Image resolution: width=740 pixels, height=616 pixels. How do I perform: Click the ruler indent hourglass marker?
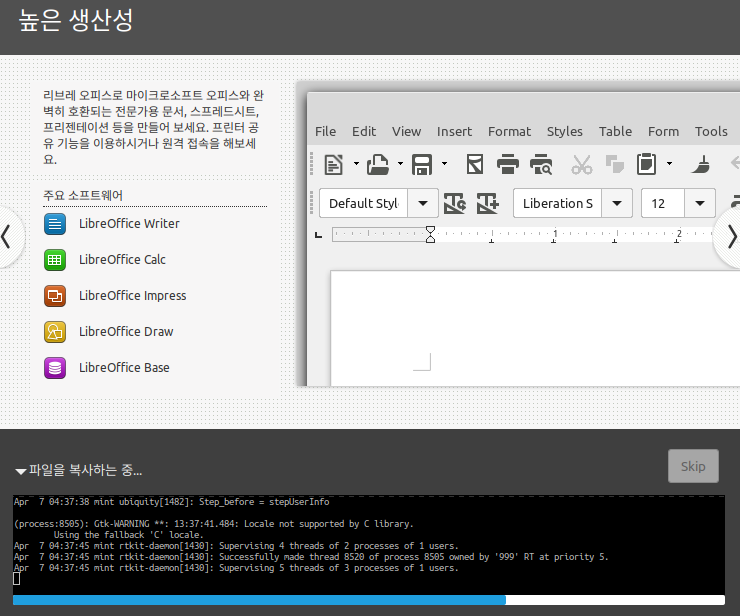[x=430, y=234]
